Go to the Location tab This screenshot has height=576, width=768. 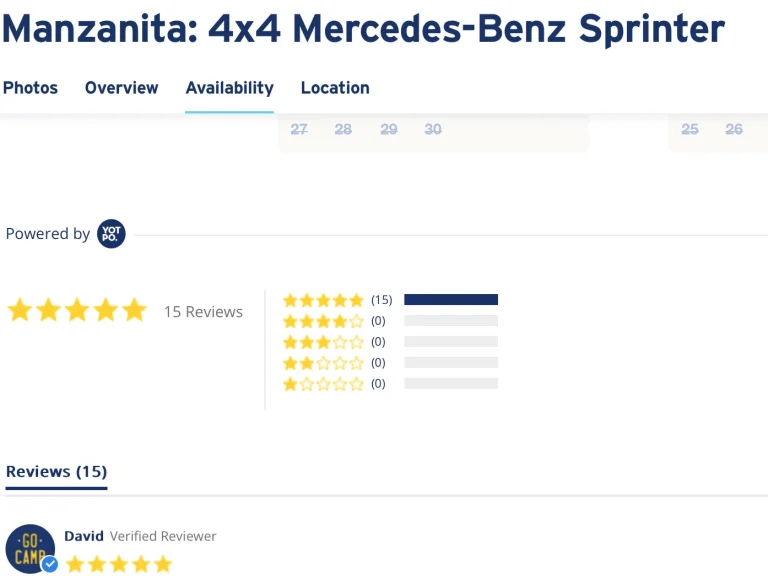[335, 88]
